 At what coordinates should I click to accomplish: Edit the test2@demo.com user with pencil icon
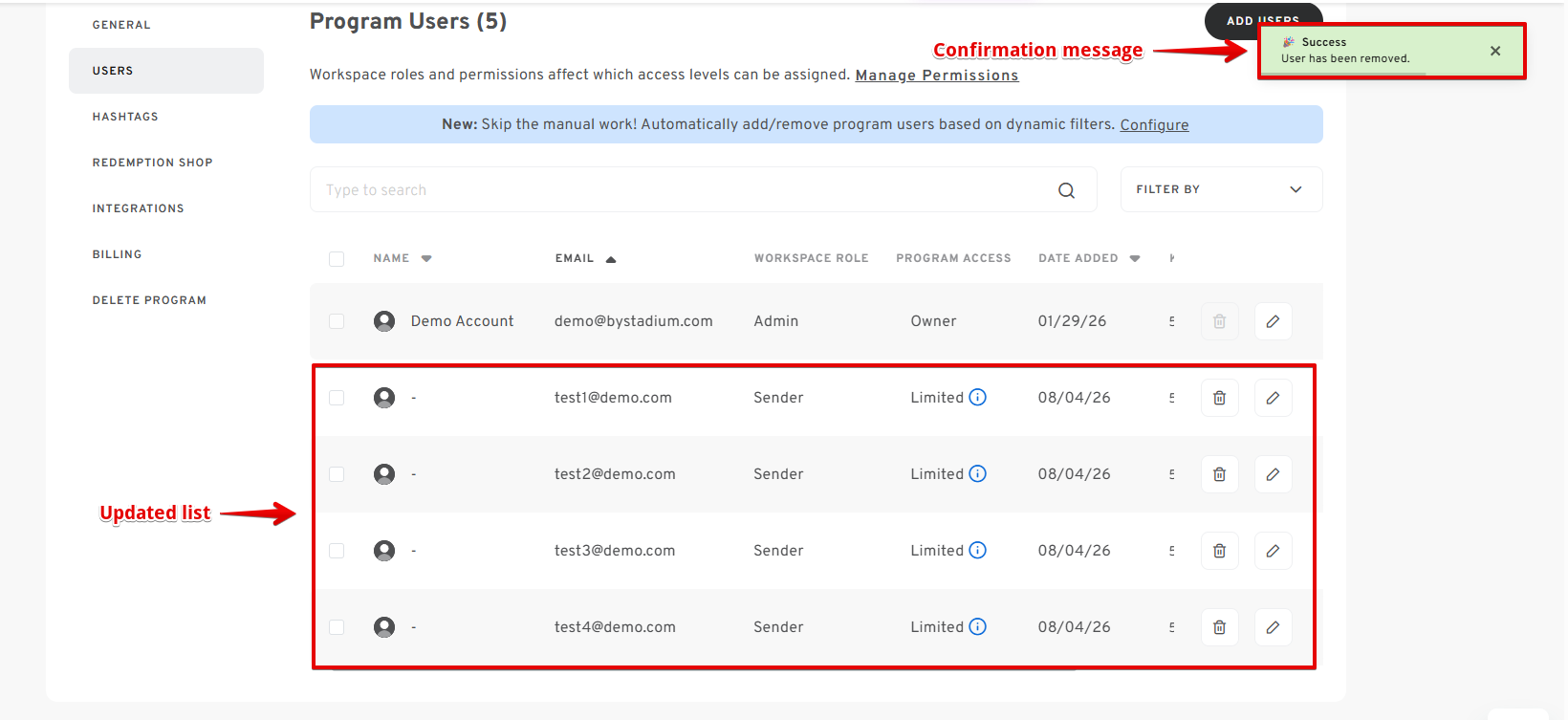(x=1274, y=474)
